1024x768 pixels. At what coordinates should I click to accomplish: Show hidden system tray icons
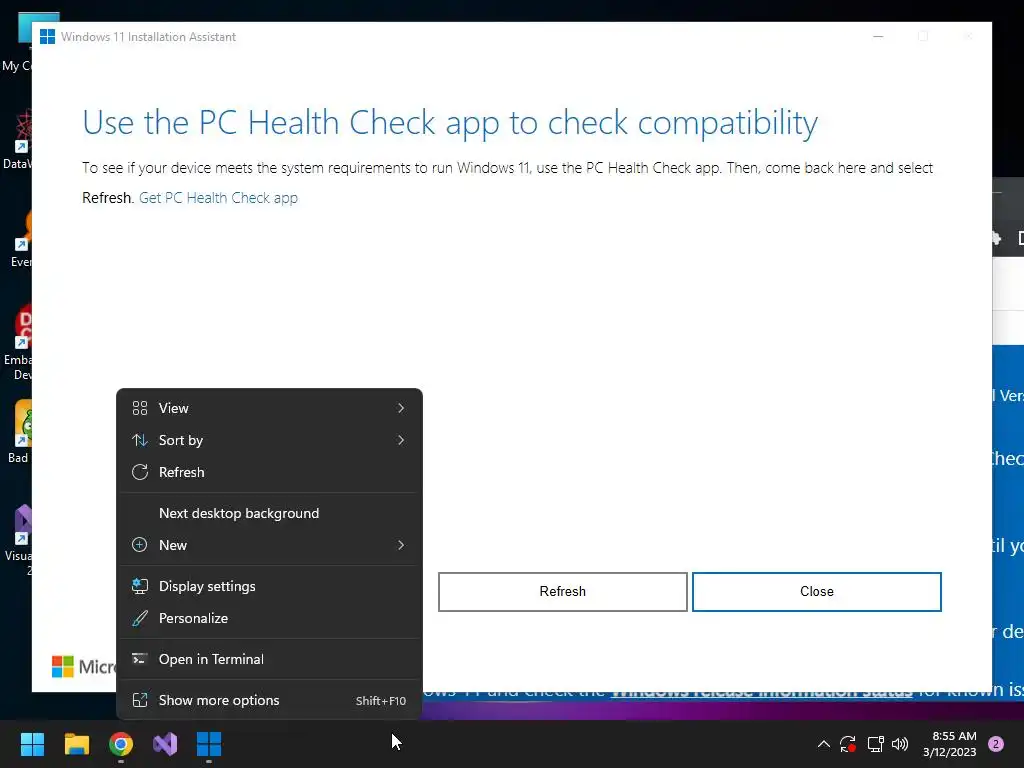pyautogui.click(x=824, y=744)
